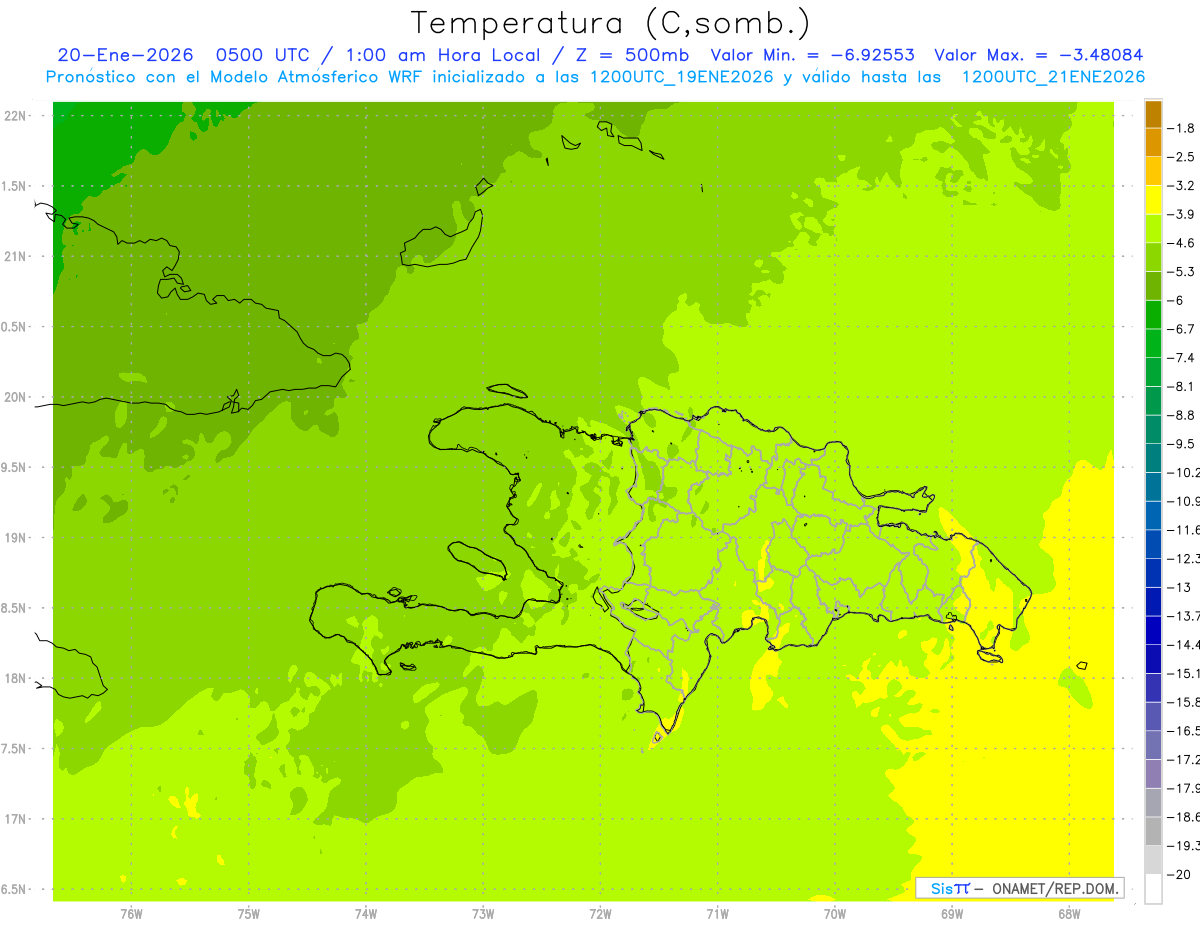Screen dimensions: 1200x927
Task: Click the '68W' longitude label
Action: click(x=1069, y=914)
